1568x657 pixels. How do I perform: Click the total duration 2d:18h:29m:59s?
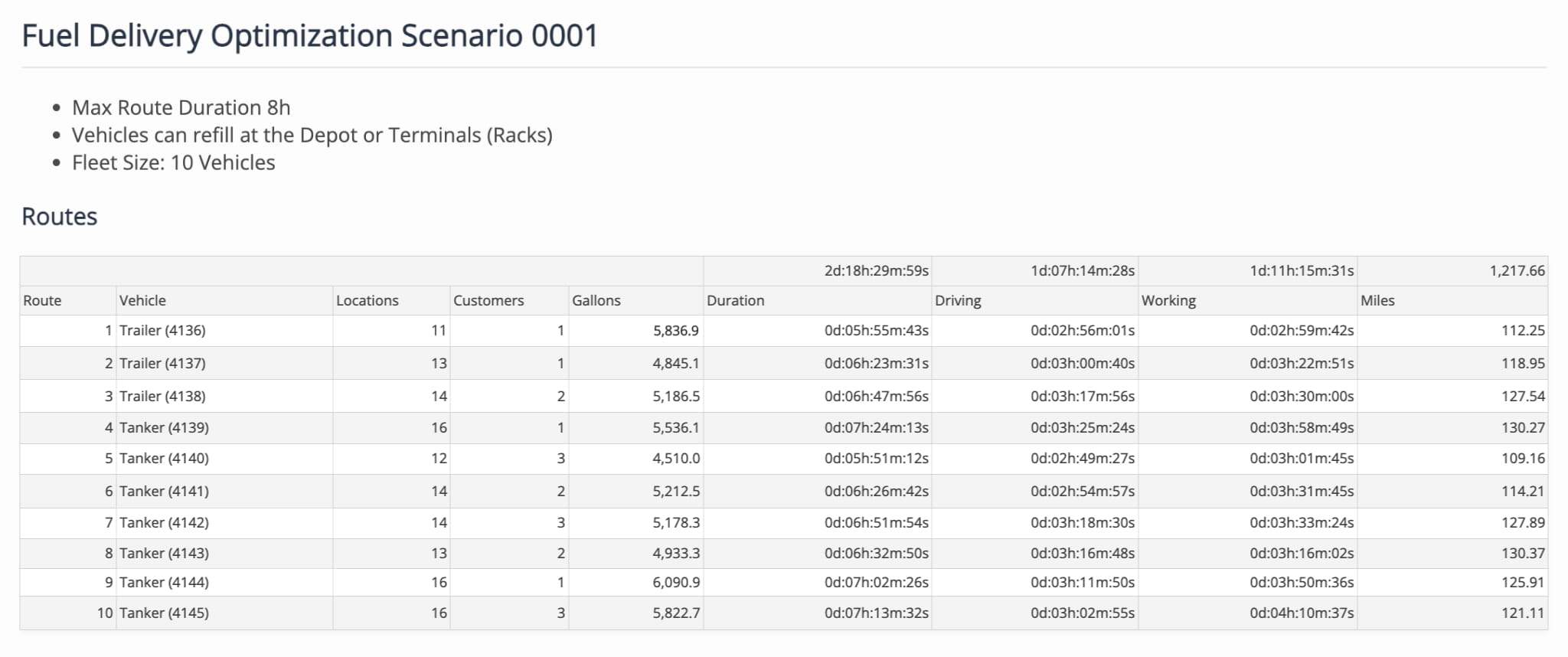[876, 271]
